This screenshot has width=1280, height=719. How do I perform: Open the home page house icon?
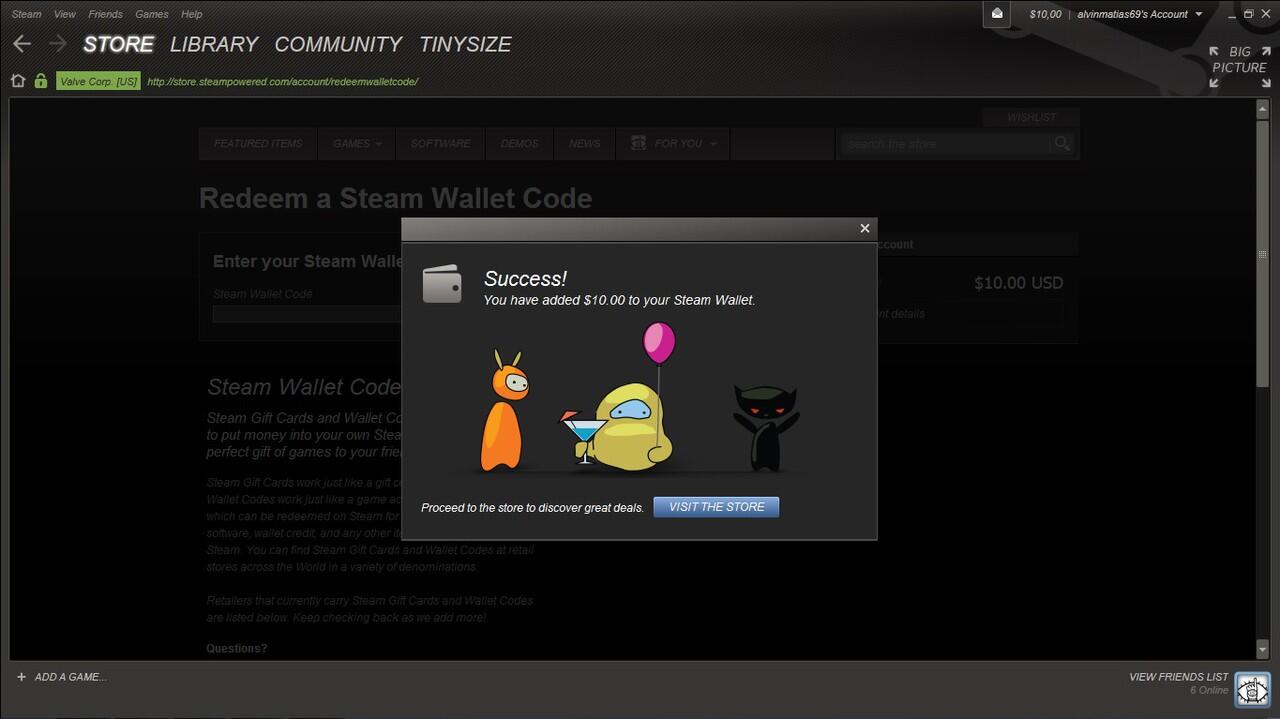click(x=18, y=81)
